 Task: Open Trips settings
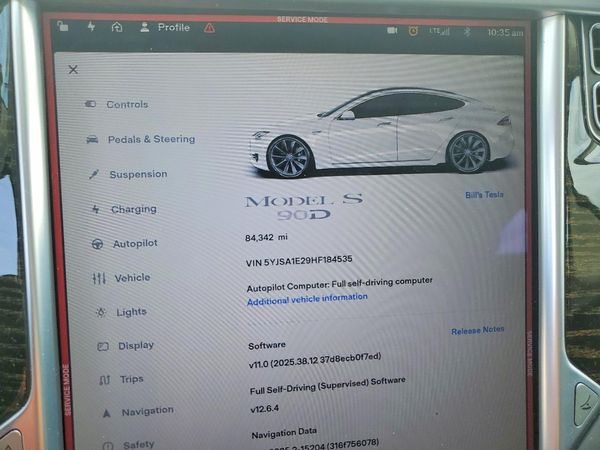pos(132,379)
